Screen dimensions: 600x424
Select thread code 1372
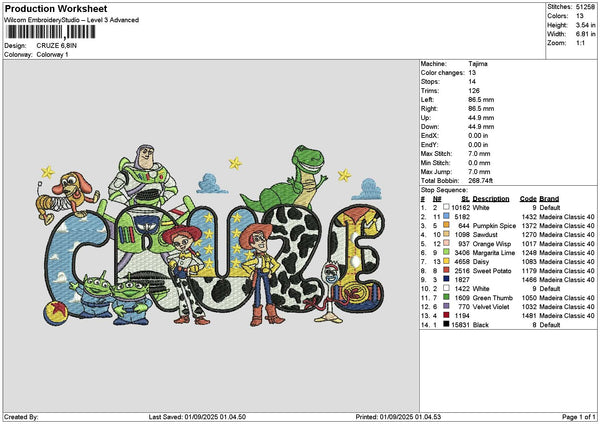[529, 226]
